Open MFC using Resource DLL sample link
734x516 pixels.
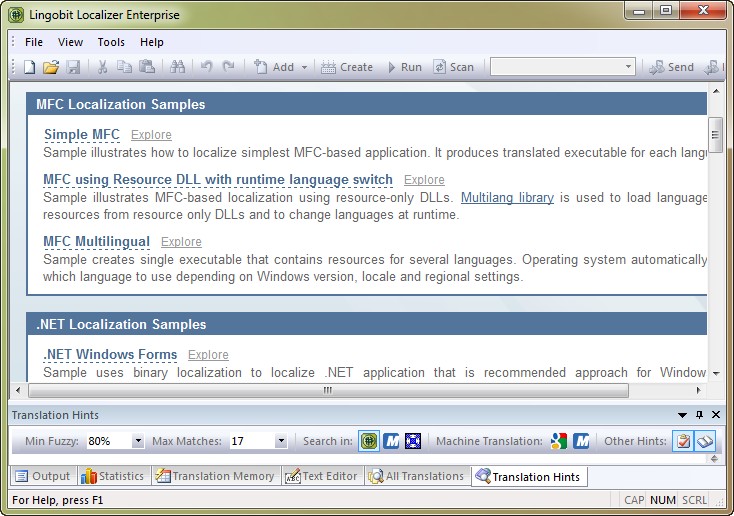point(218,179)
